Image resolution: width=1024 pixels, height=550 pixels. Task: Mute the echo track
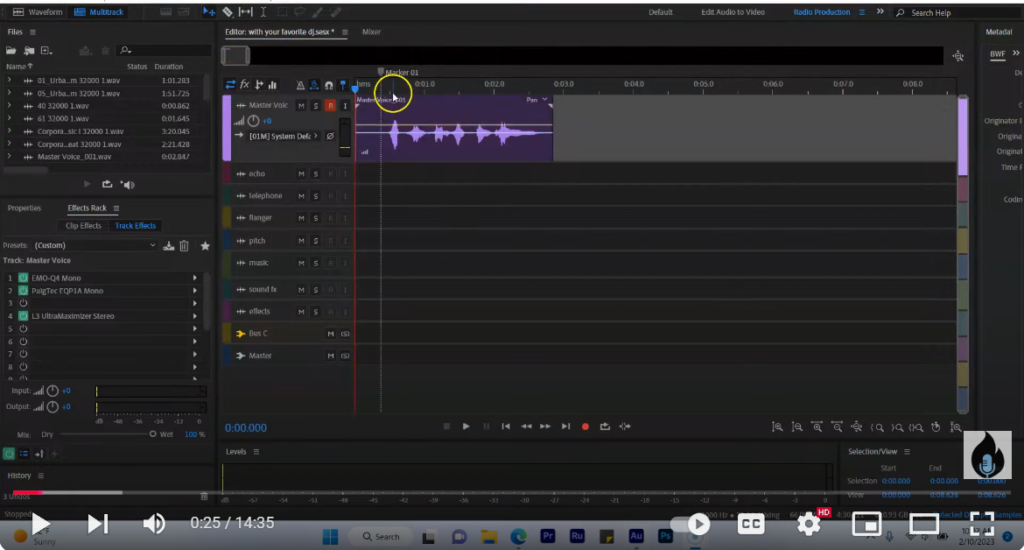point(301,174)
